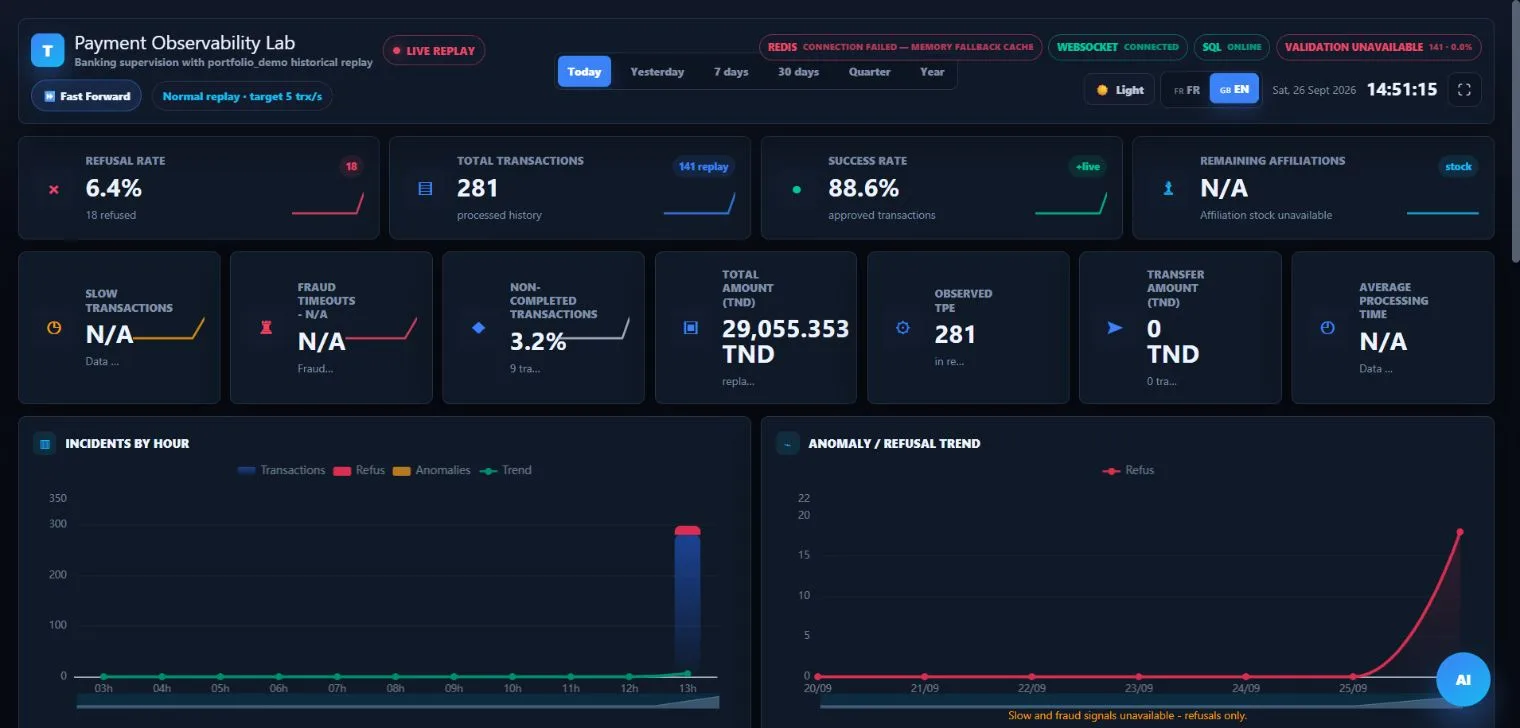Image resolution: width=1520 pixels, height=728 pixels.
Task: Click the Incidents By Hour zoom slider
Action: (397, 702)
